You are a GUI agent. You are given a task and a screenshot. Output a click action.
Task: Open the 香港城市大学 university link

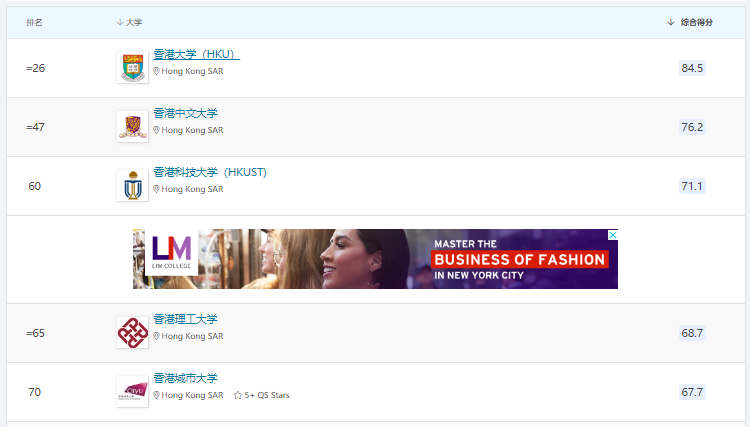tap(185, 378)
